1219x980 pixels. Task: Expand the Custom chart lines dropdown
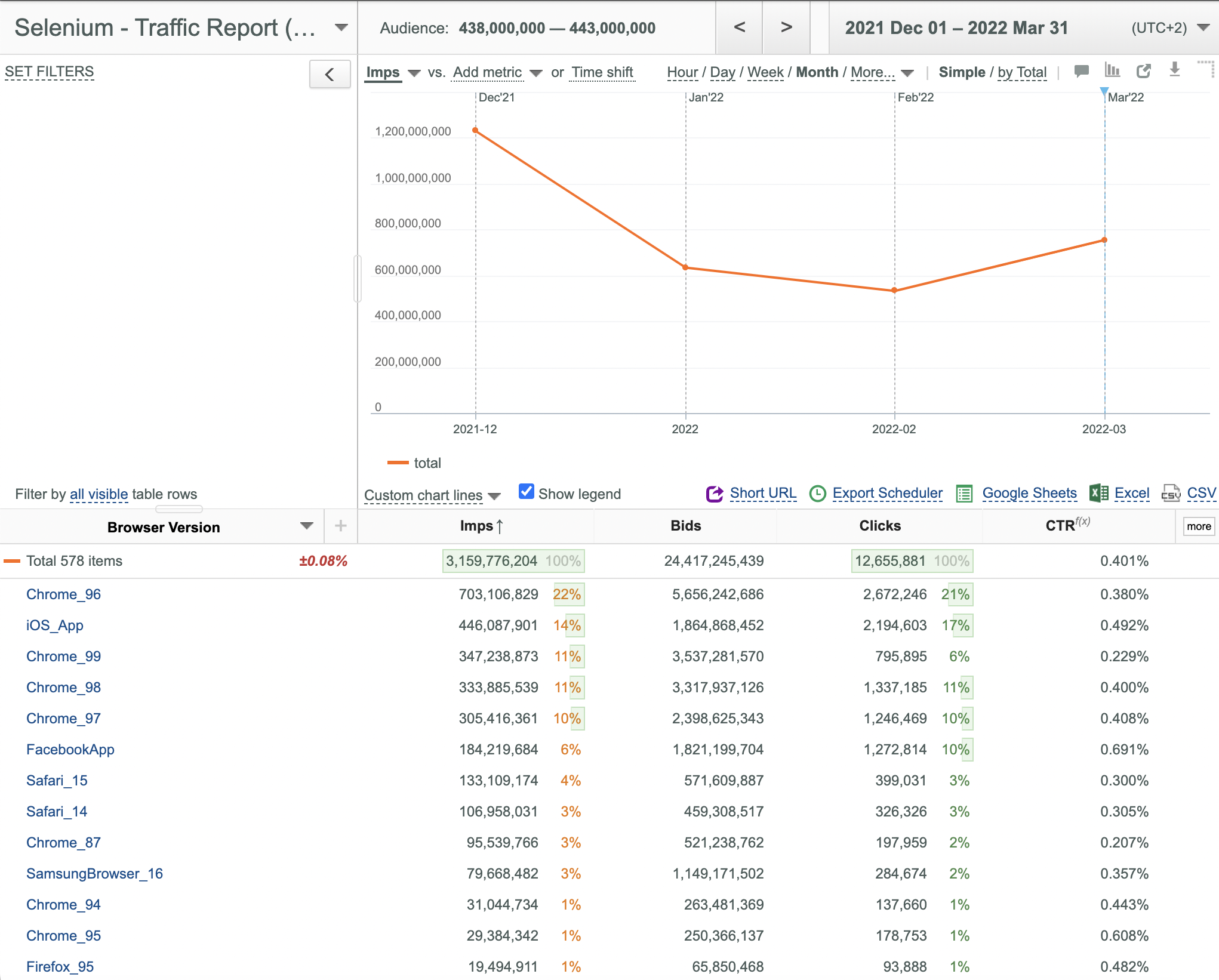coord(432,495)
